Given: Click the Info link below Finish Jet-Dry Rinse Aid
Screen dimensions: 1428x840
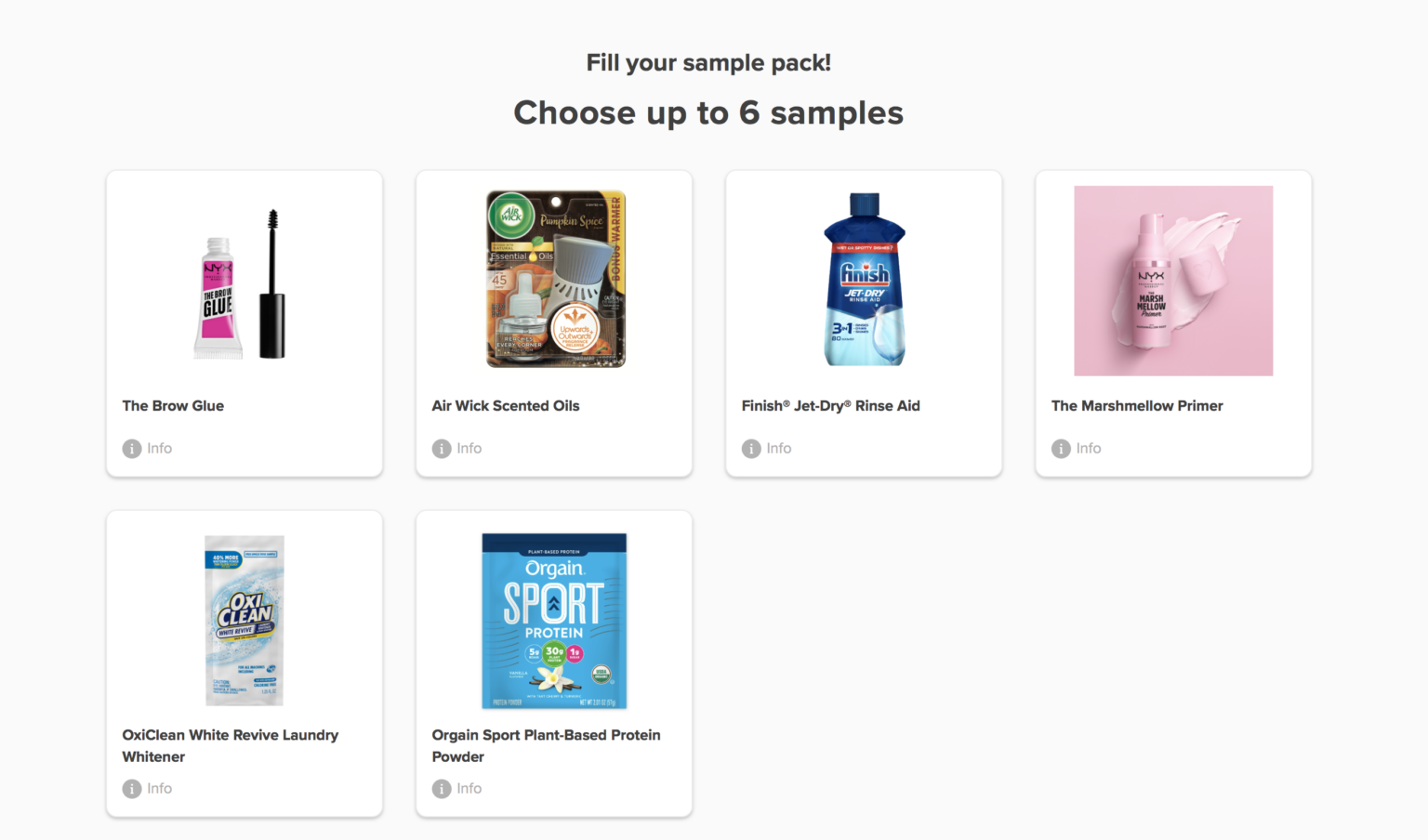Looking at the screenshot, I should pyautogui.click(x=778, y=448).
